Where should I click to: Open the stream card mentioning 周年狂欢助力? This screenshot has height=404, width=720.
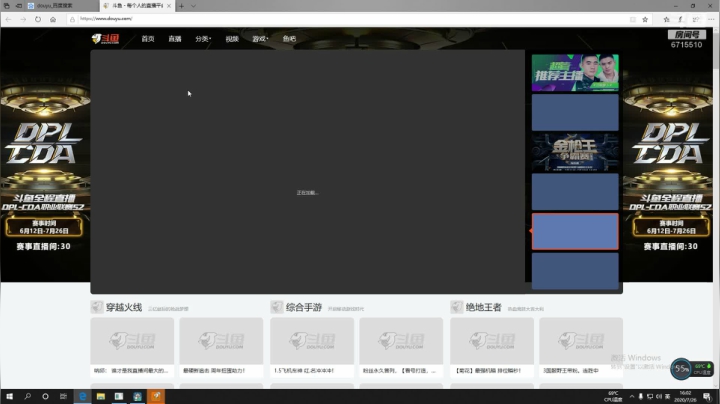click(221, 348)
